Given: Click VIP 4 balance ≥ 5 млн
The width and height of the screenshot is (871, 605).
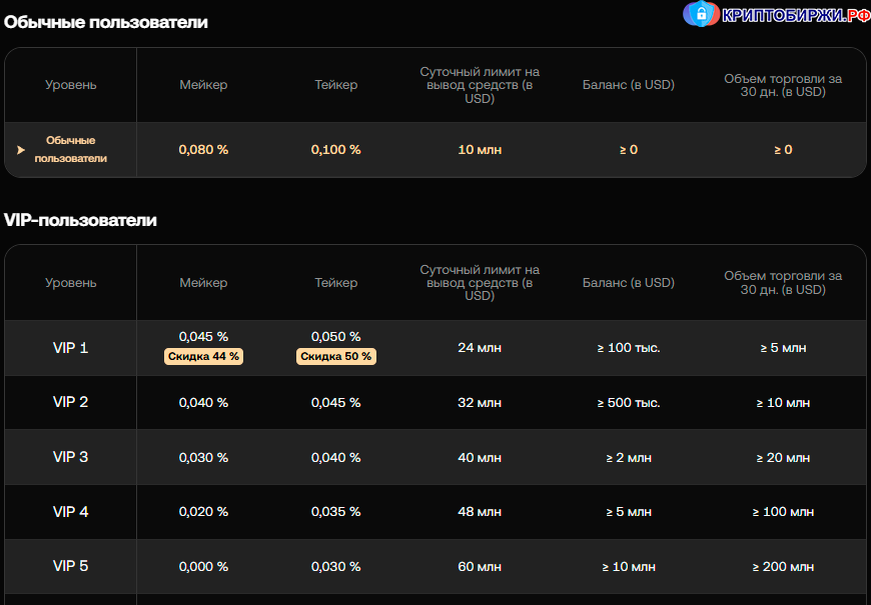Looking at the screenshot, I should point(629,512).
